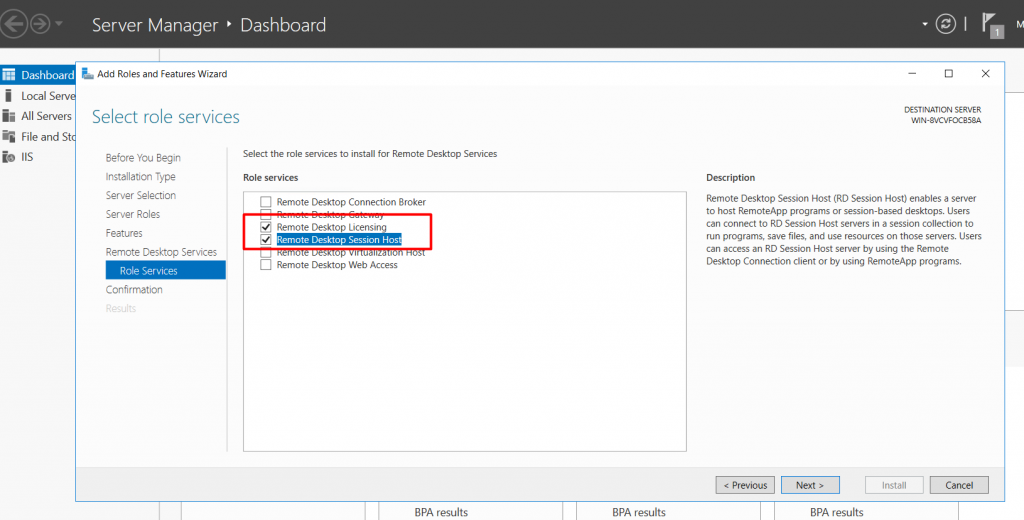The width and height of the screenshot is (1024, 520).
Task: Check Remote Desktop Web Access
Action: [266, 265]
